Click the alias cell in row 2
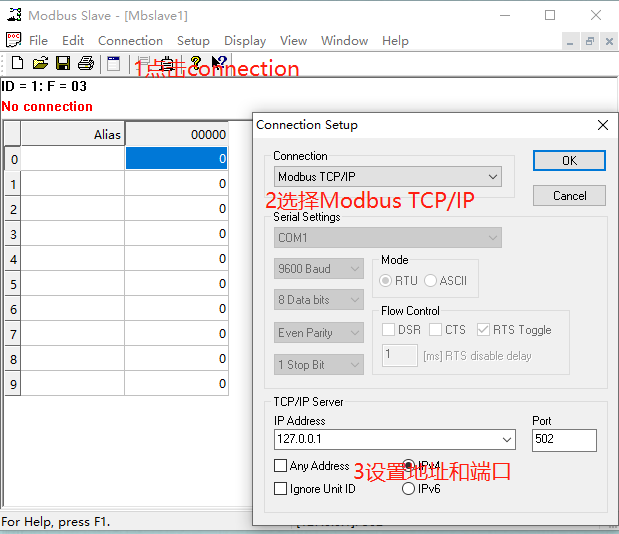The width and height of the screenshot is (619, 534). pyautogui.click(x=73, y=209)
